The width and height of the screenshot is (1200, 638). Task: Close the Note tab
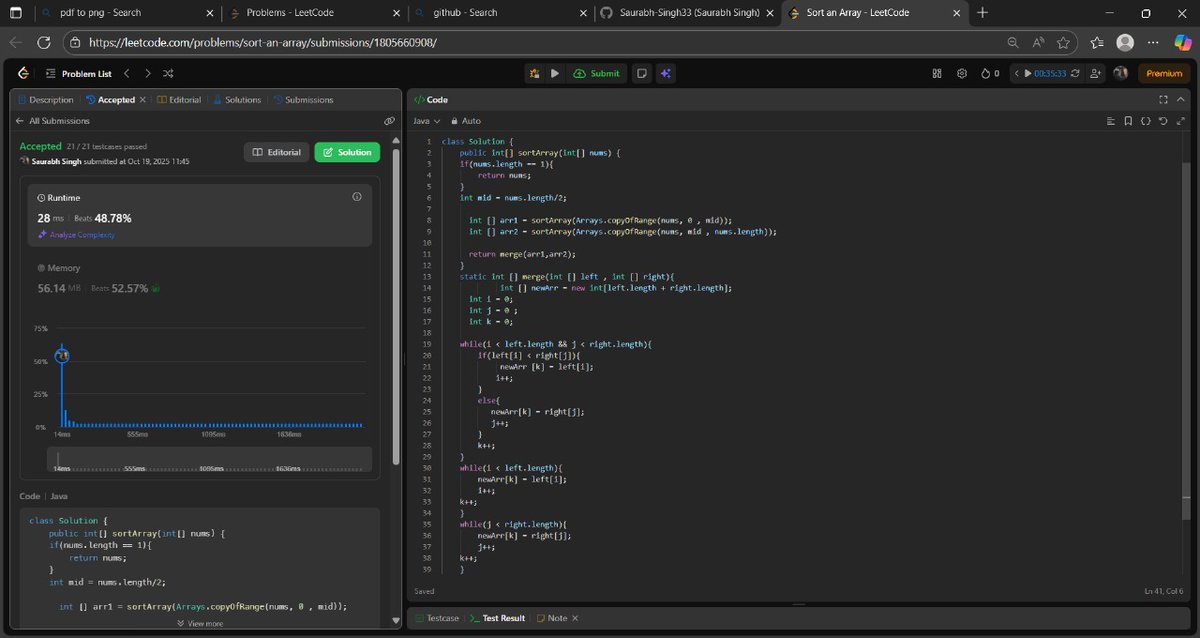click(575, 618)
